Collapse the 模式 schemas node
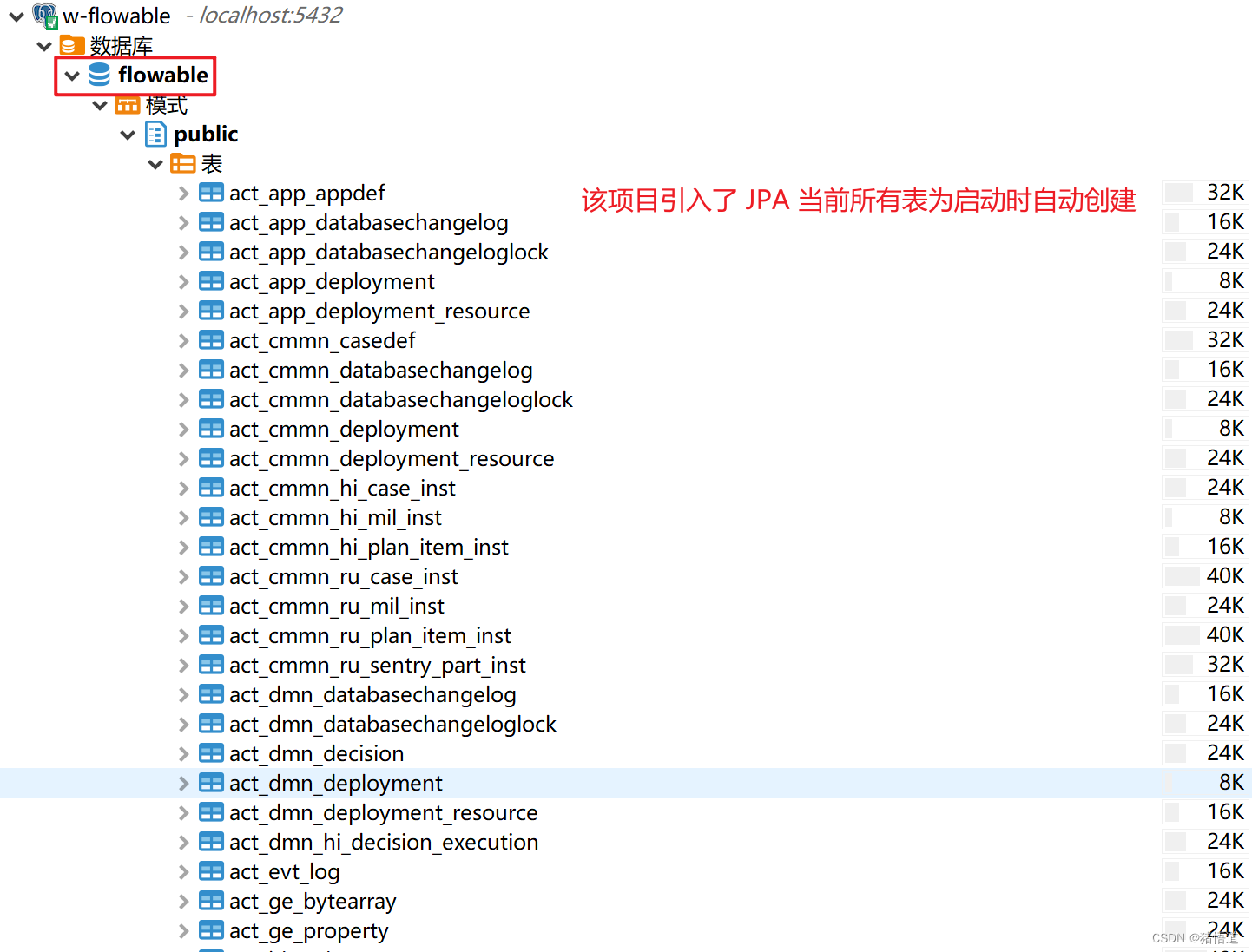 tap(100, 105)
